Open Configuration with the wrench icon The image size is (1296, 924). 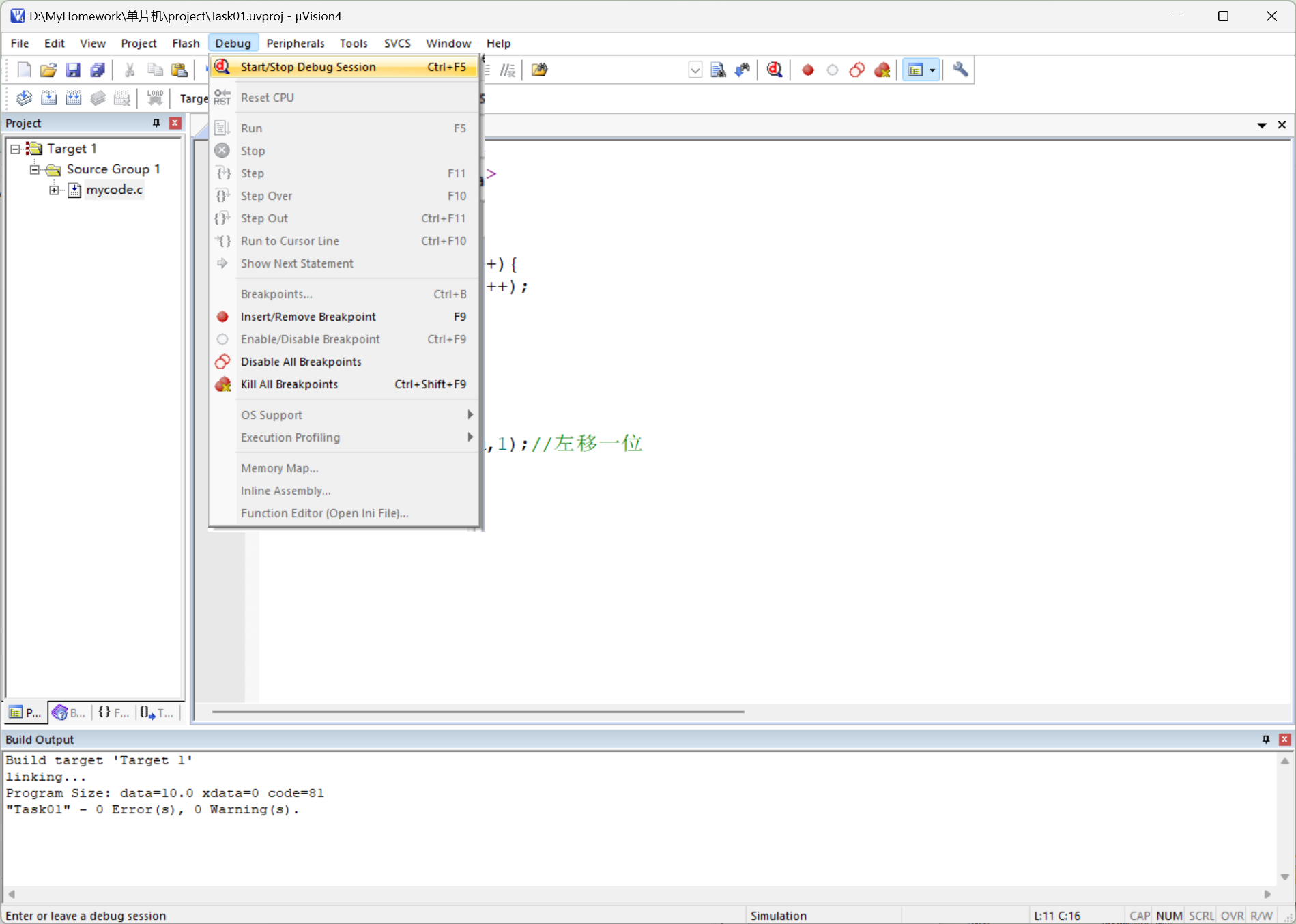click(961, 70)
